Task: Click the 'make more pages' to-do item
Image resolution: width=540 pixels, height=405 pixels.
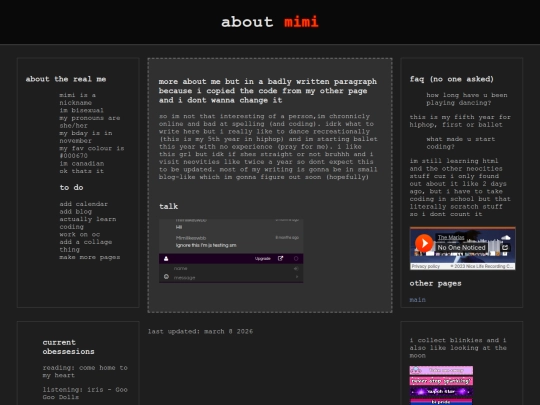Action: pos(90,257)
